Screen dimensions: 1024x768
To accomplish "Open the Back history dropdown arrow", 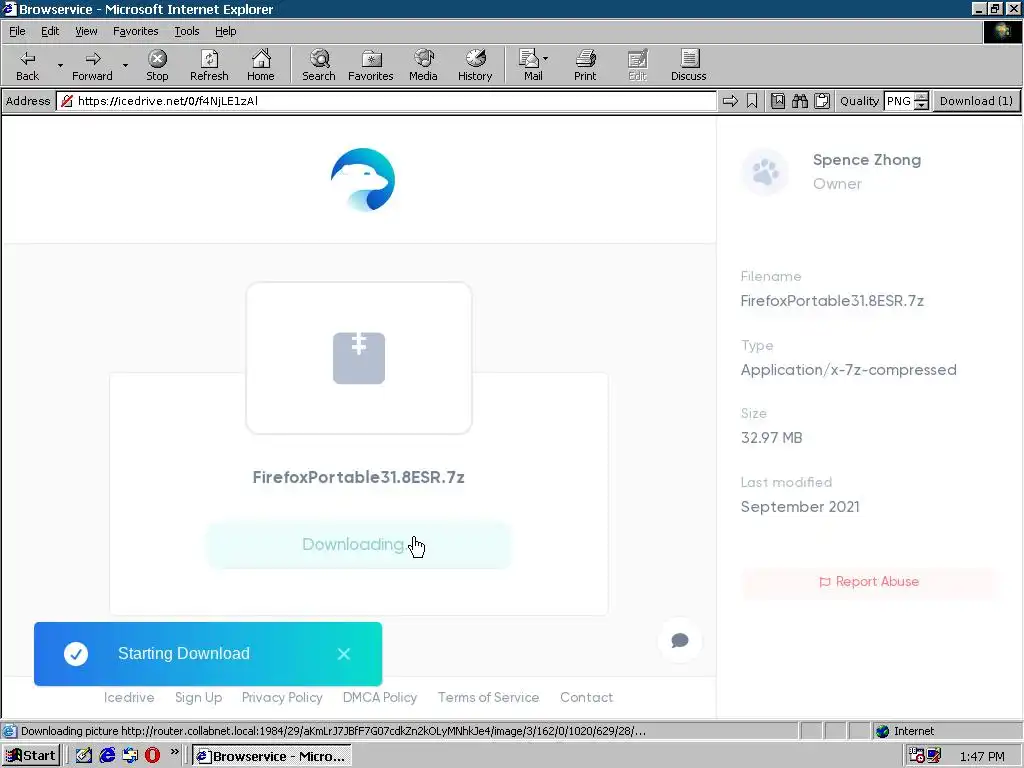I will (x=60, y=65).
